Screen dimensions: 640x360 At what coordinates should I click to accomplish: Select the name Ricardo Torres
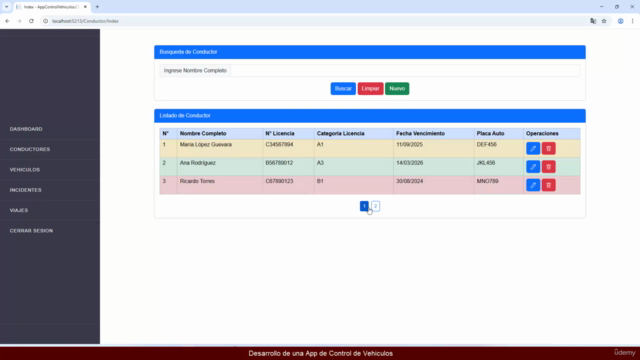click(197, 181)
